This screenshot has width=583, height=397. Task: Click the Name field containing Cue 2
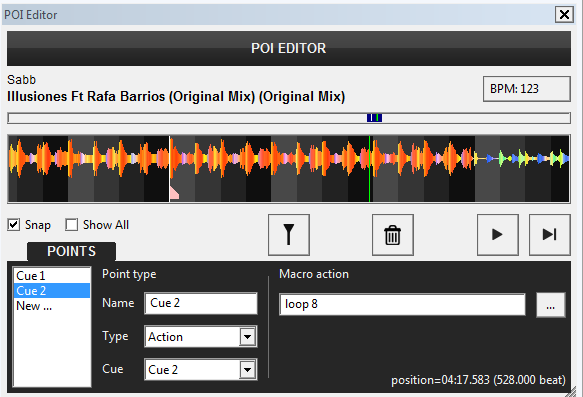pos(201,303)
